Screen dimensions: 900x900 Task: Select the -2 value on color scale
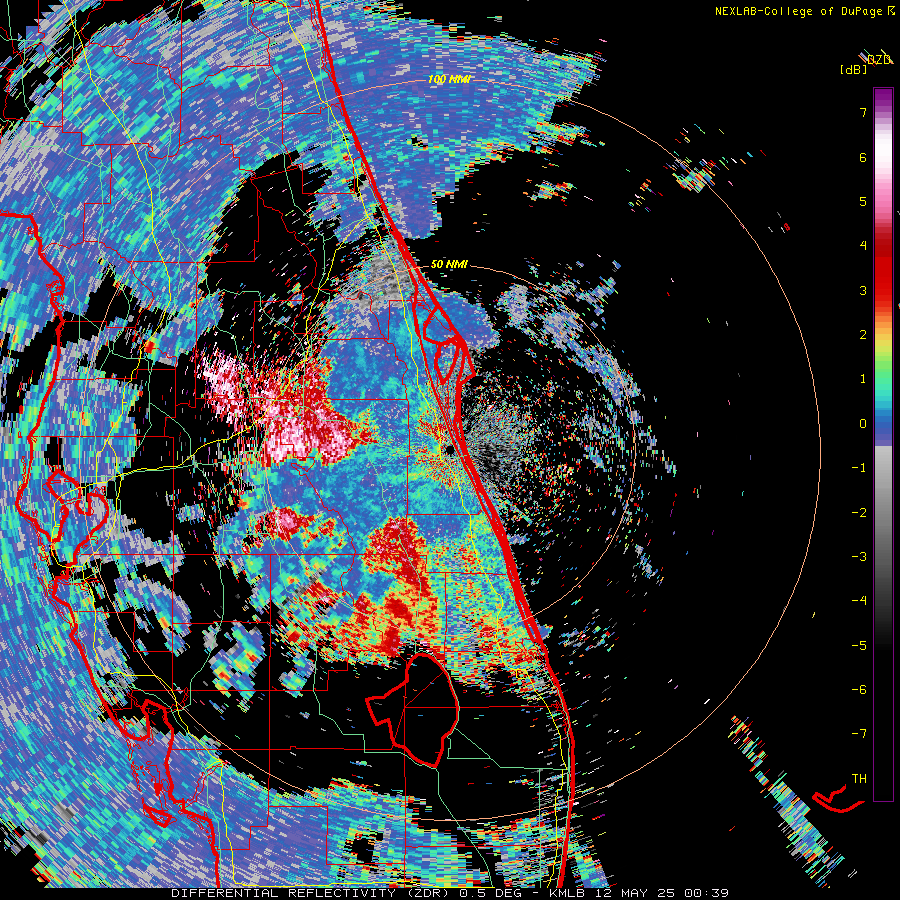tap(859, 512)
